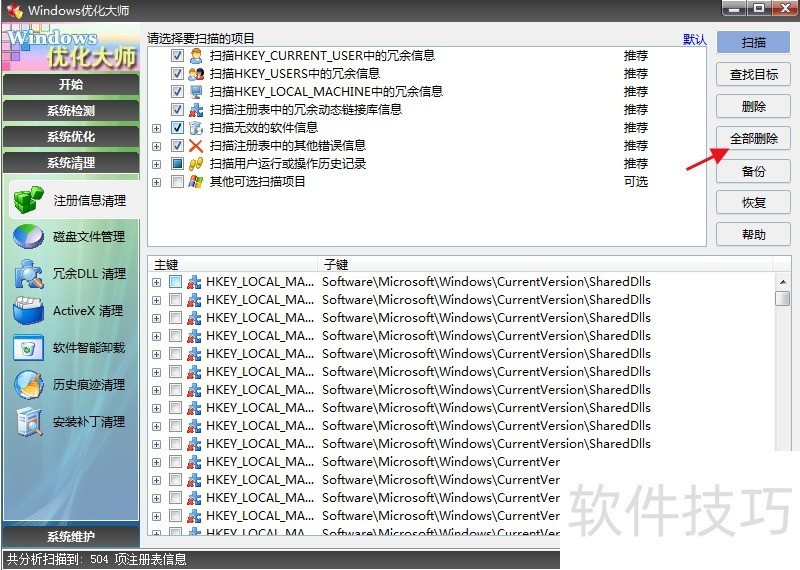
Task: Check the first result row checkbox
Action: (175, 282)
